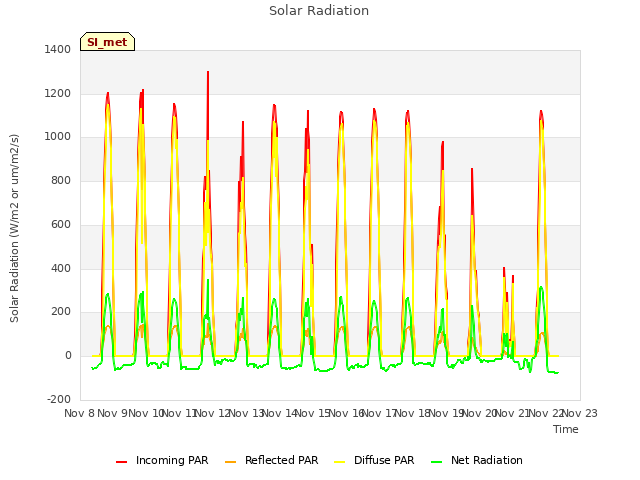Click the 200 y-axis tick label
Screen dimensions: 640x480
tap(61, 312)
